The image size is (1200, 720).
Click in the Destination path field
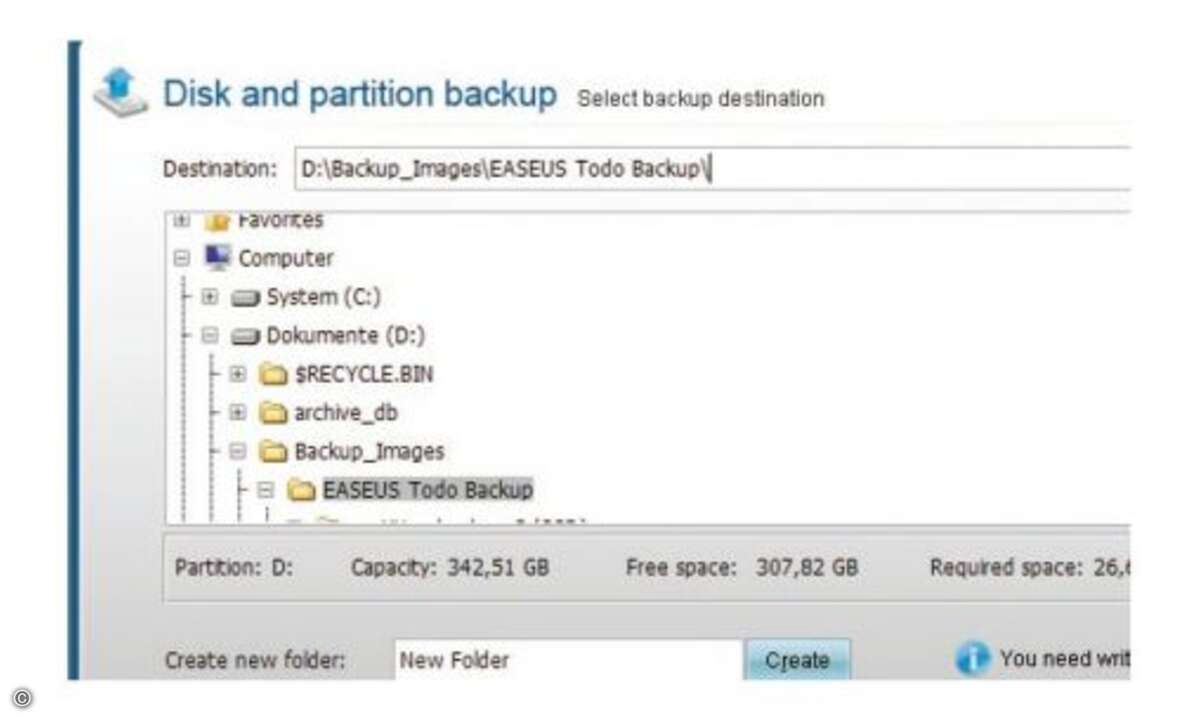click(x=712, y=169)
